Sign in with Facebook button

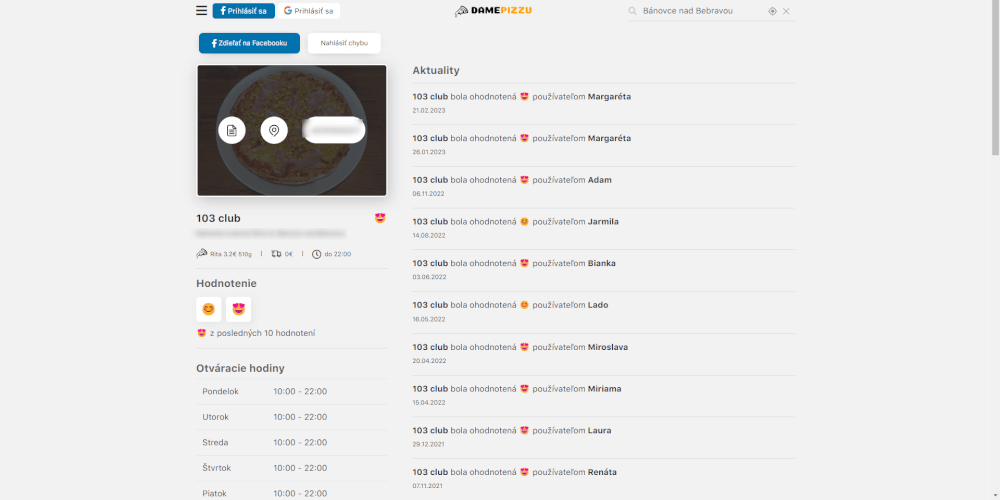[243, 11]
